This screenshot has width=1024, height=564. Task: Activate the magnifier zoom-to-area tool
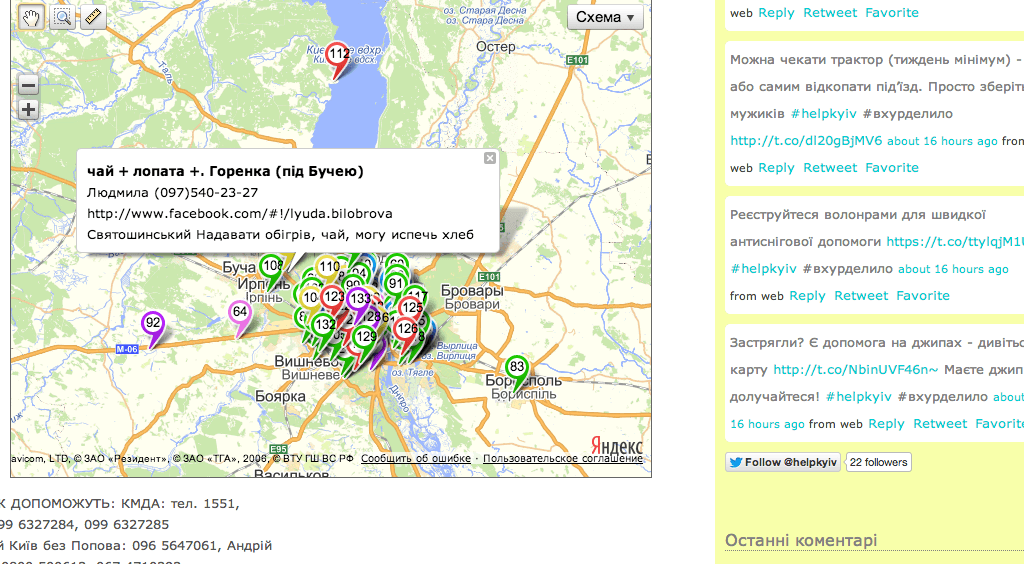tap(62, 17)
